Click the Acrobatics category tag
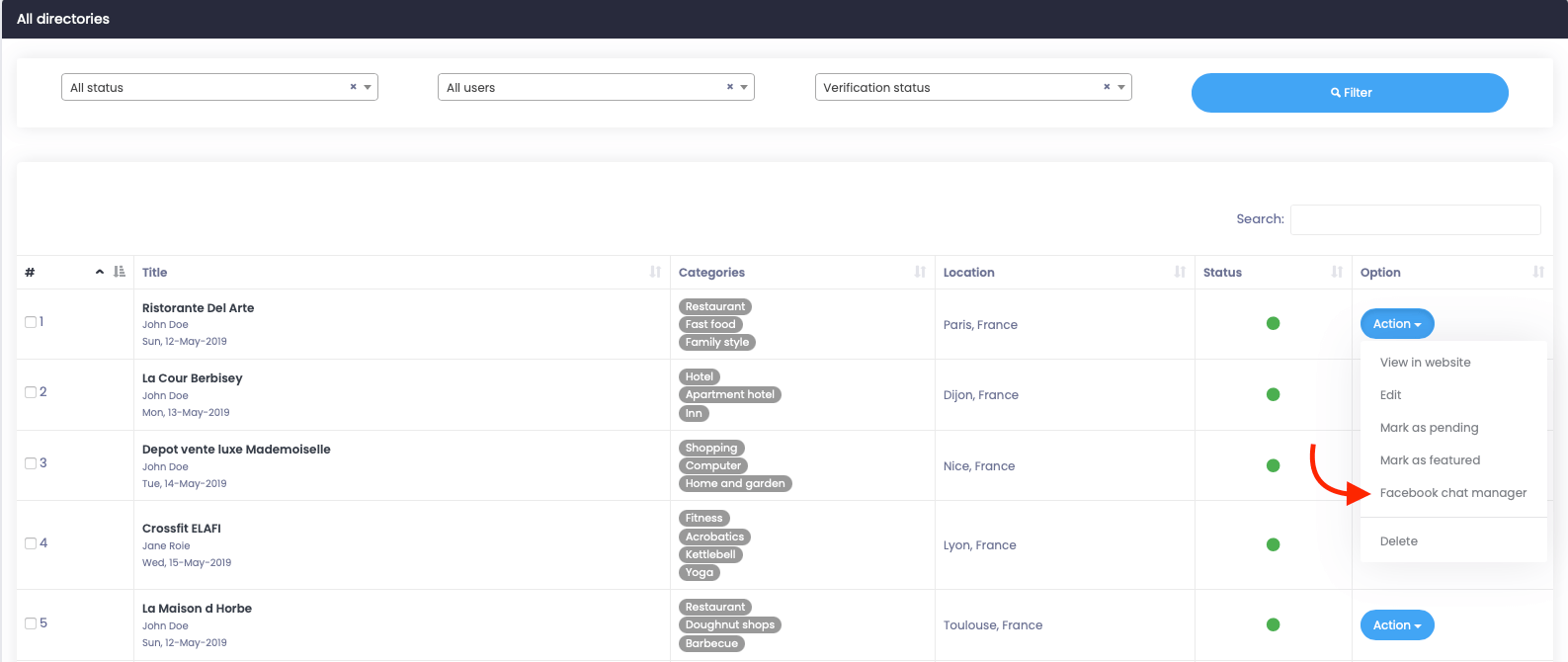This screenshot has height=662, width=1568. click(714, 537)
